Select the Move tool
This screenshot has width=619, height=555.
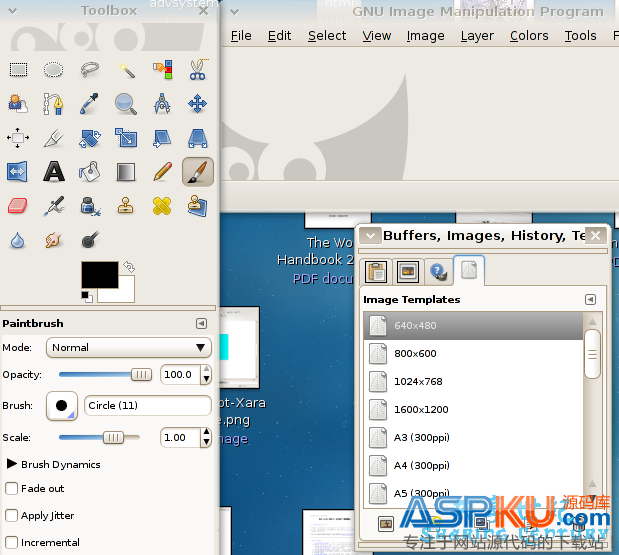[x=198, y=104]
